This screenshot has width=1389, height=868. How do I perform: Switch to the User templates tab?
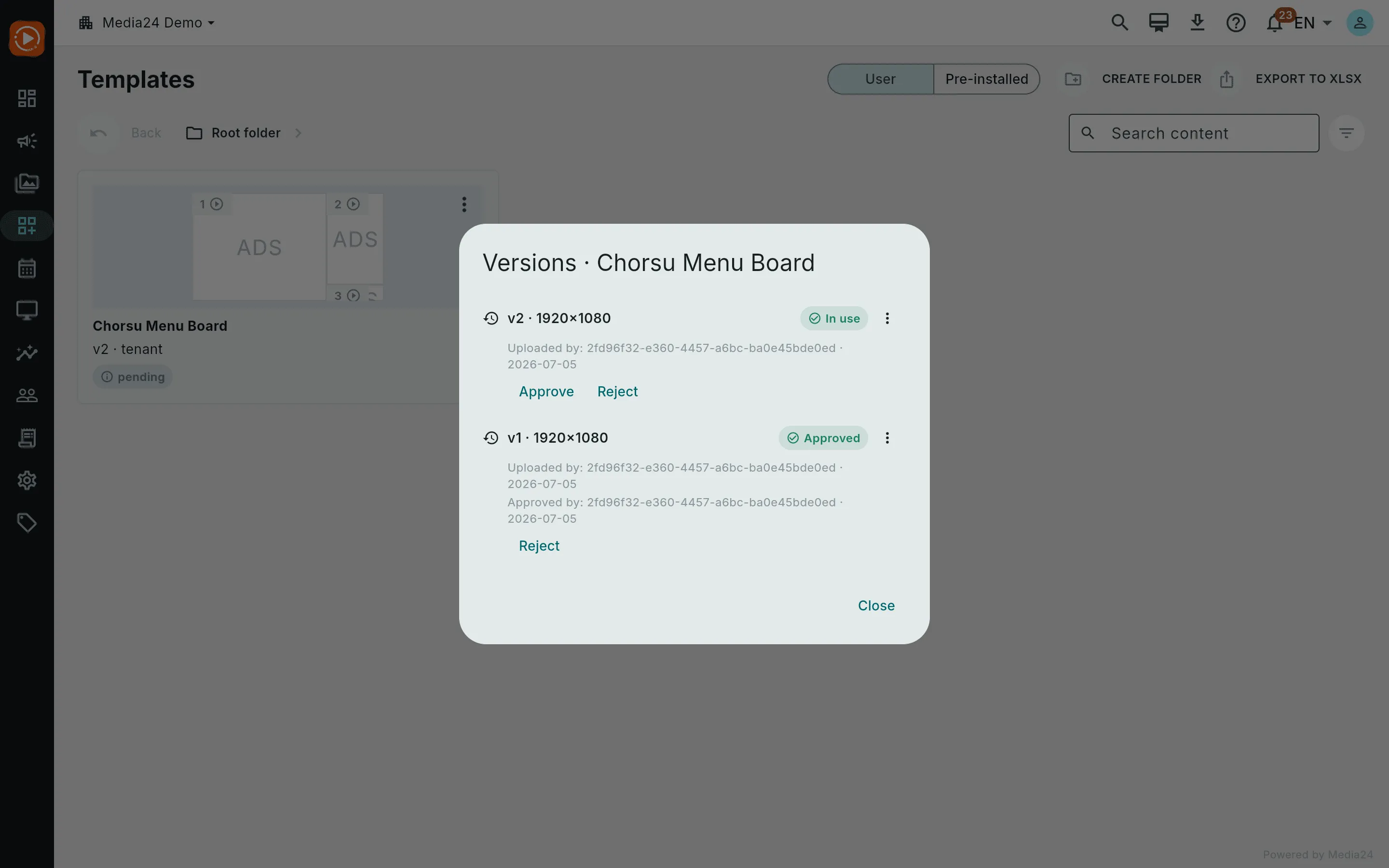tap(880, 79)
